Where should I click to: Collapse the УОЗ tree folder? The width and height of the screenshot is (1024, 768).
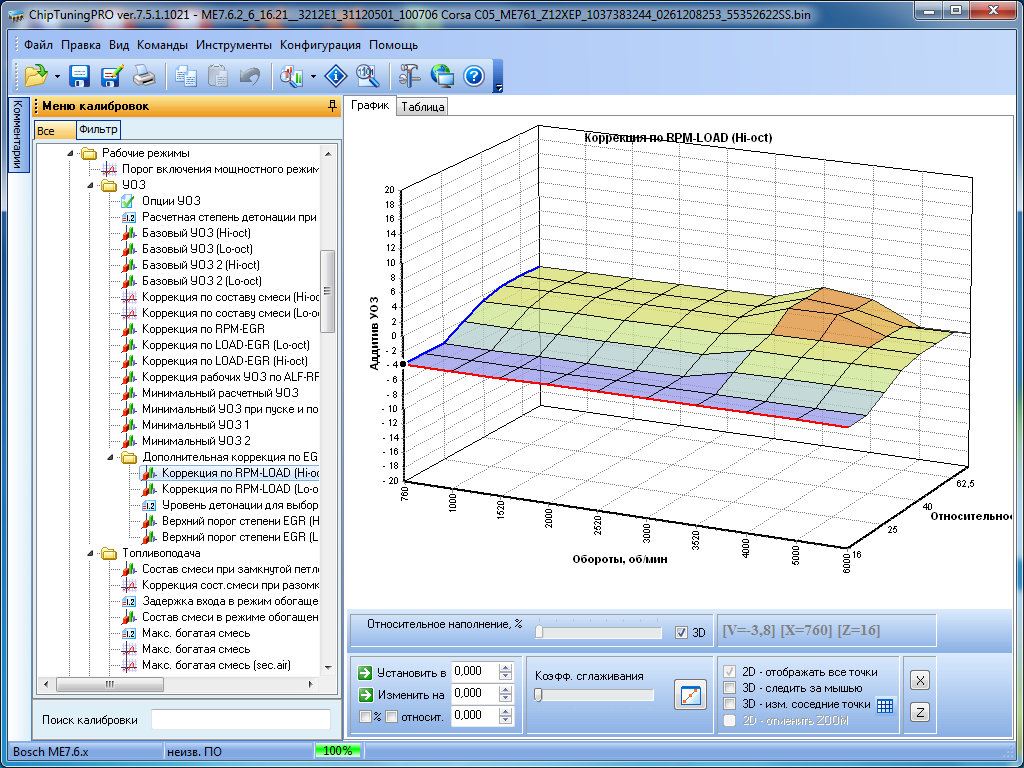(x=90, y=185)
